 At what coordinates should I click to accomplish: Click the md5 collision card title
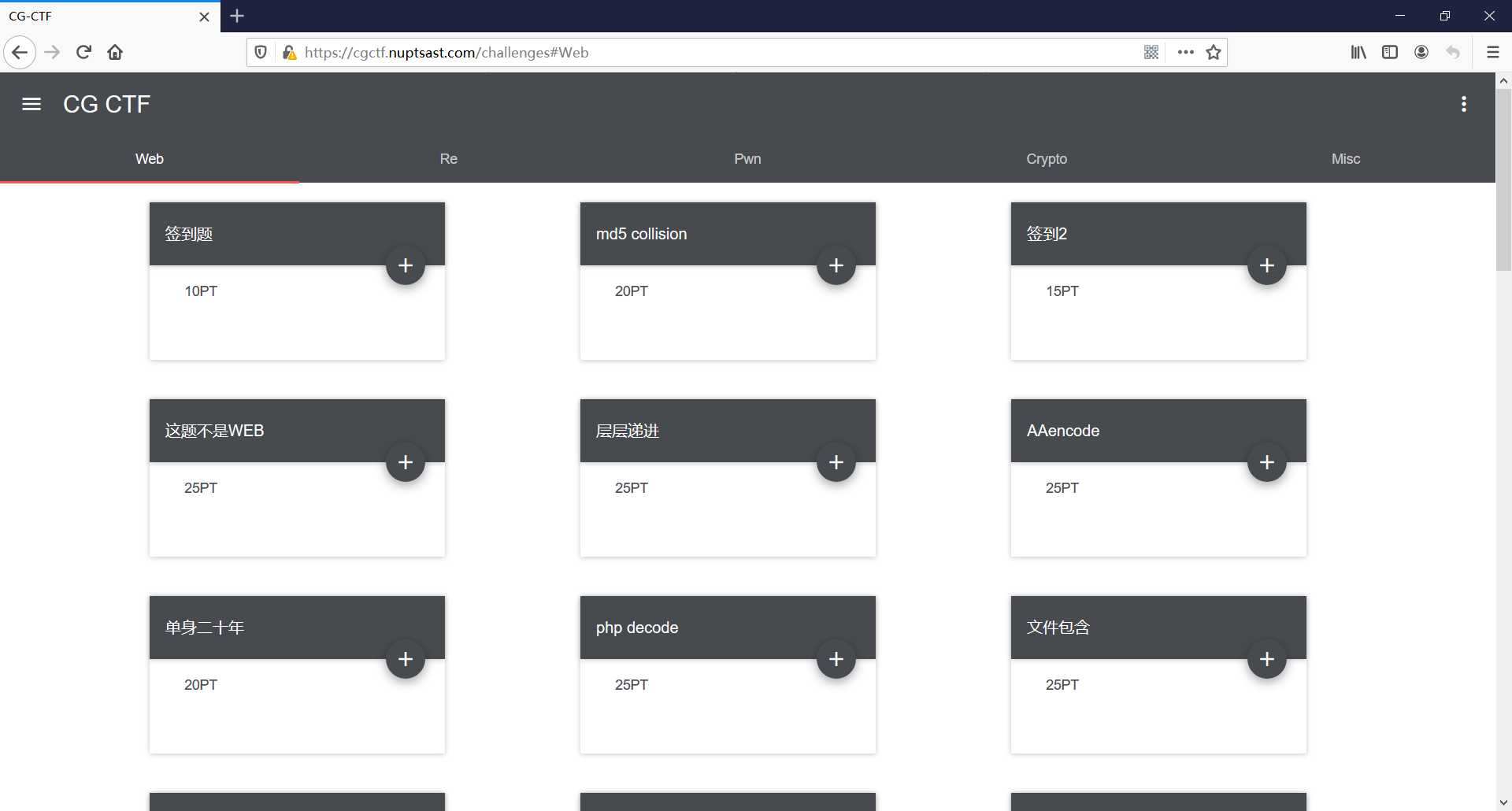click(641, 234)
